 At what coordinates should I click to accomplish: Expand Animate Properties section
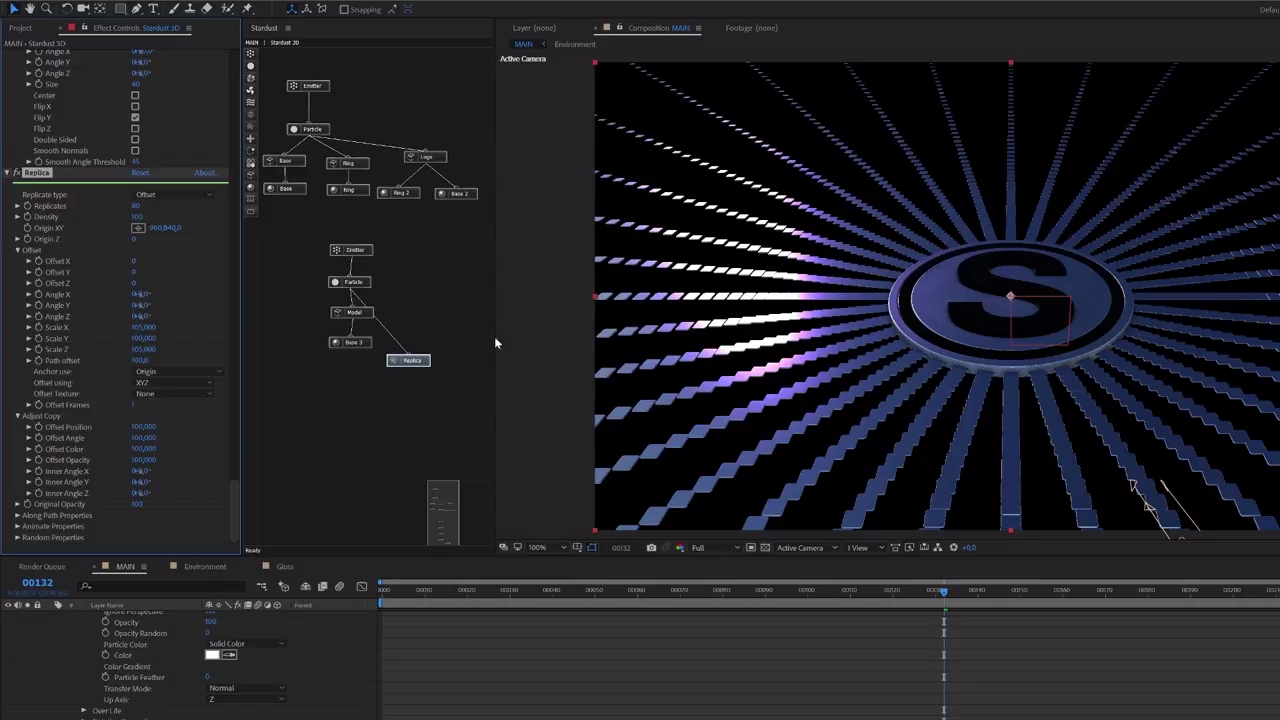click(x=17, y=526)
